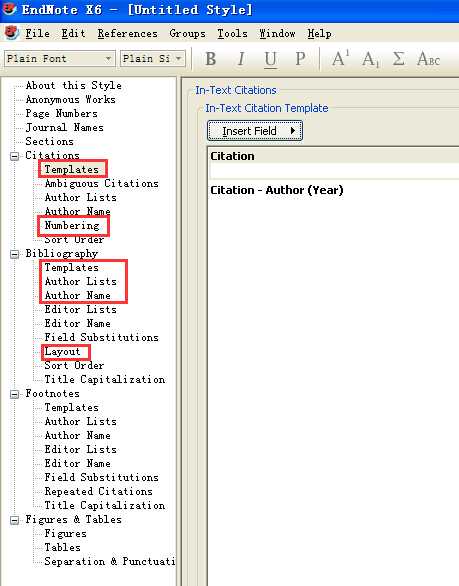This screenshot has width=459, height=586.
Task: Select Editor Lists under Bibliography
Action: [x=80, y=309]
